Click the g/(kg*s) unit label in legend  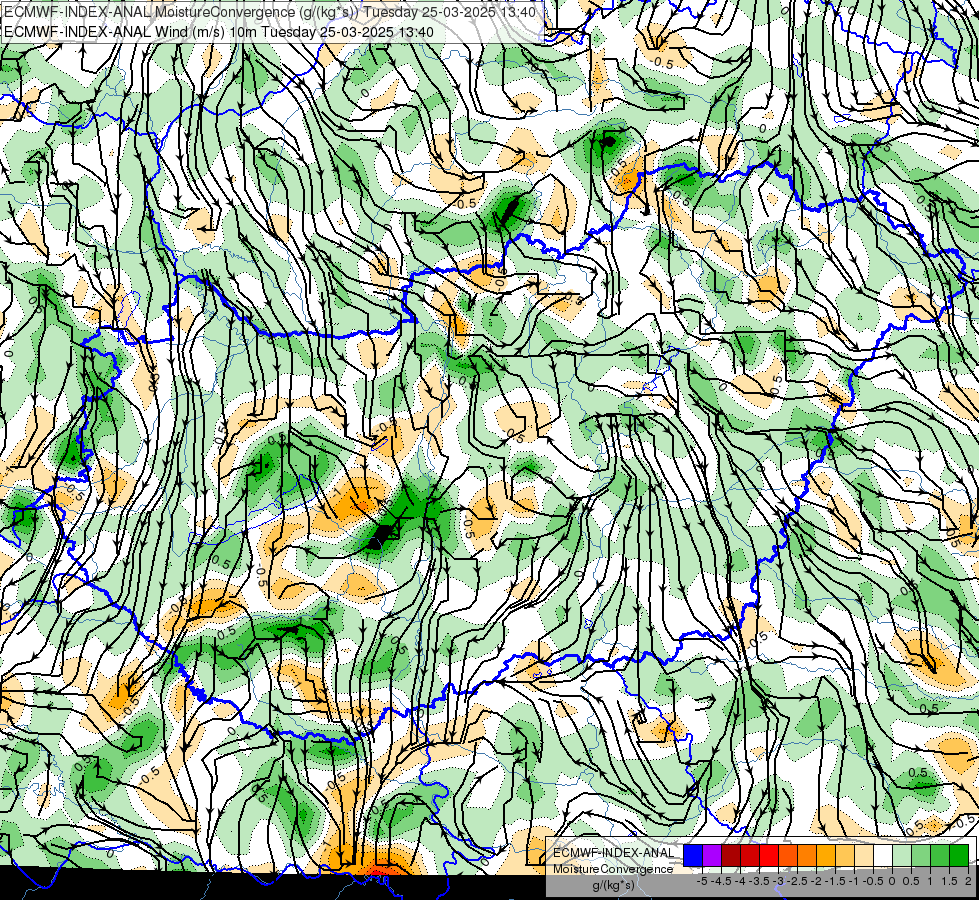(x=614, y=886)
